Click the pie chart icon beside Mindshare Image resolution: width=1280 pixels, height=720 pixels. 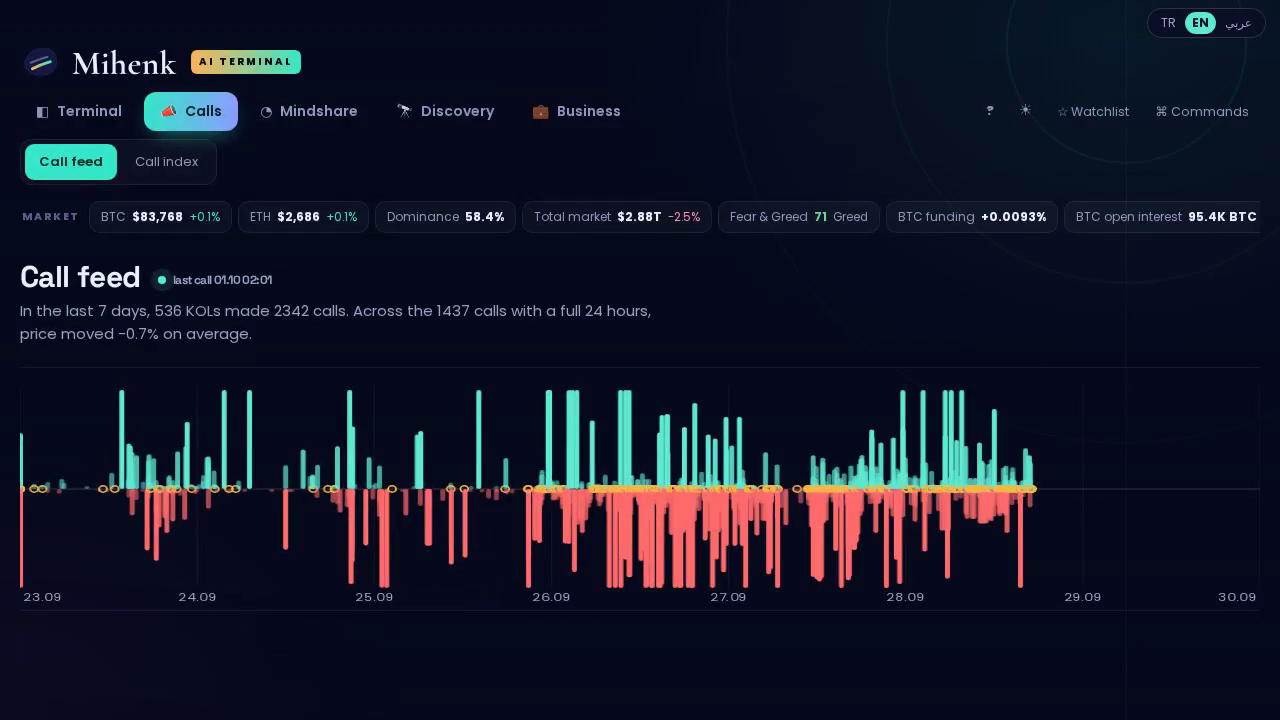[x=266, y=112]
